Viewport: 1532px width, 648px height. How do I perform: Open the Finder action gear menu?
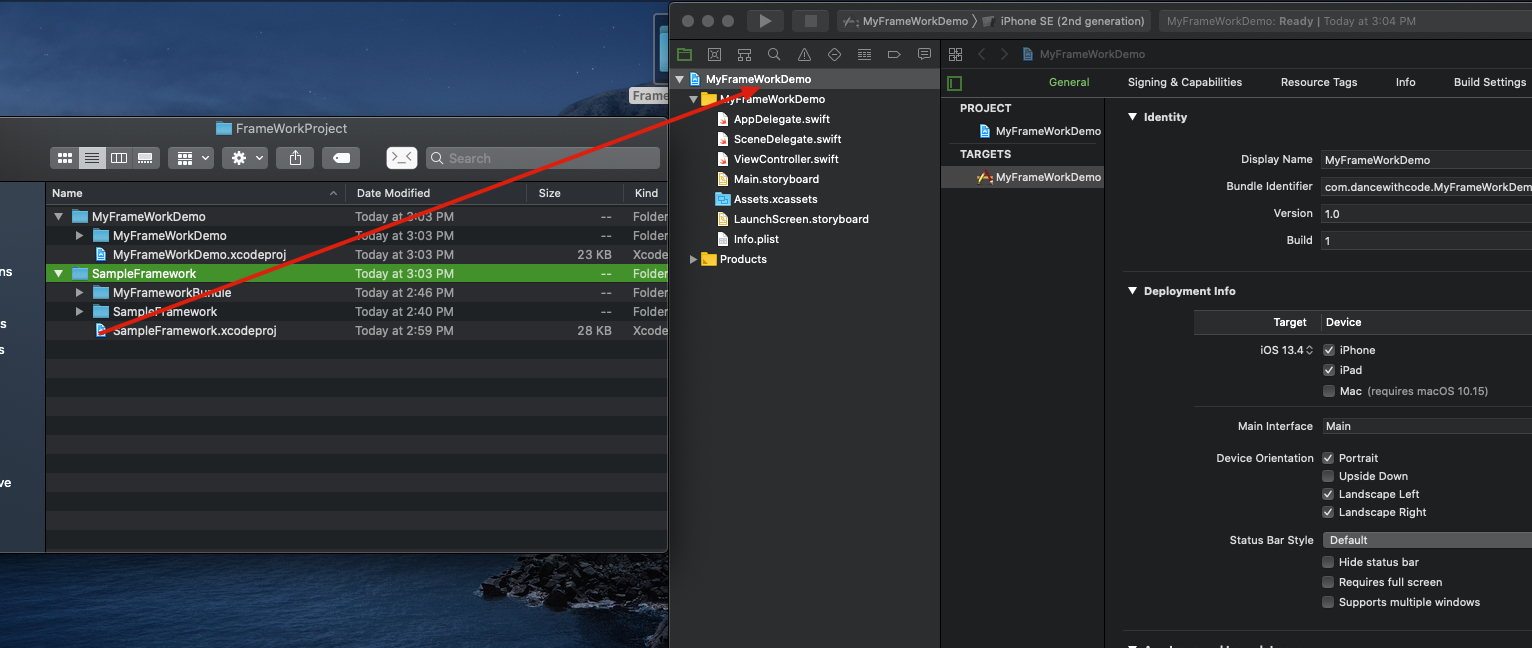[245, 158]
